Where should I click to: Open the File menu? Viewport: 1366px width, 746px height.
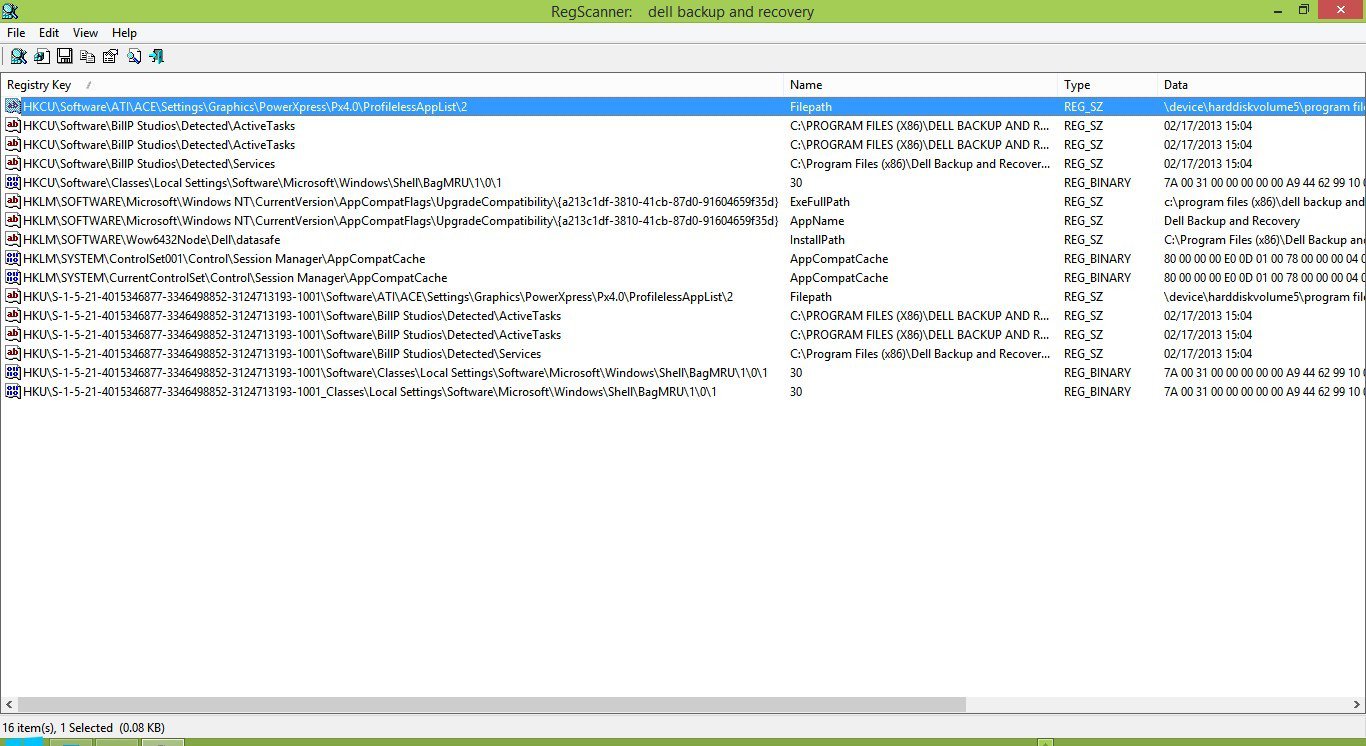[x=16, y=33]
